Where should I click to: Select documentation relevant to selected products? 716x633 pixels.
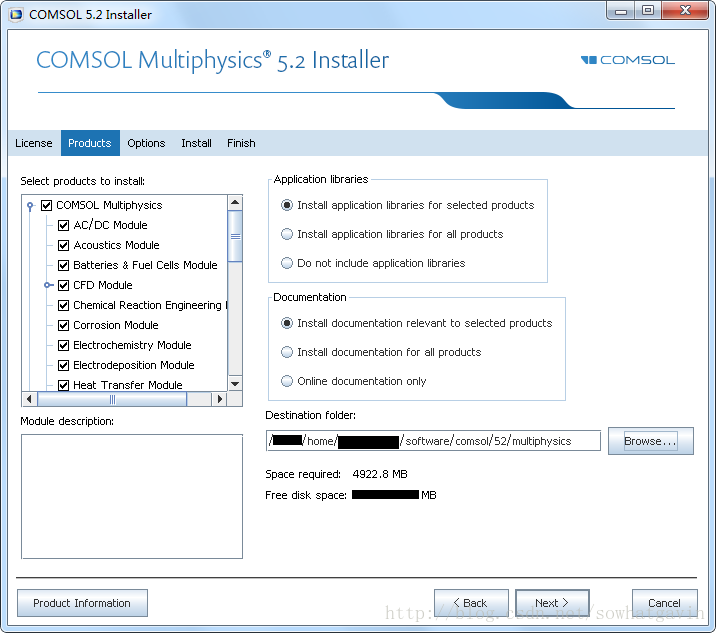(x=287, y=323)
